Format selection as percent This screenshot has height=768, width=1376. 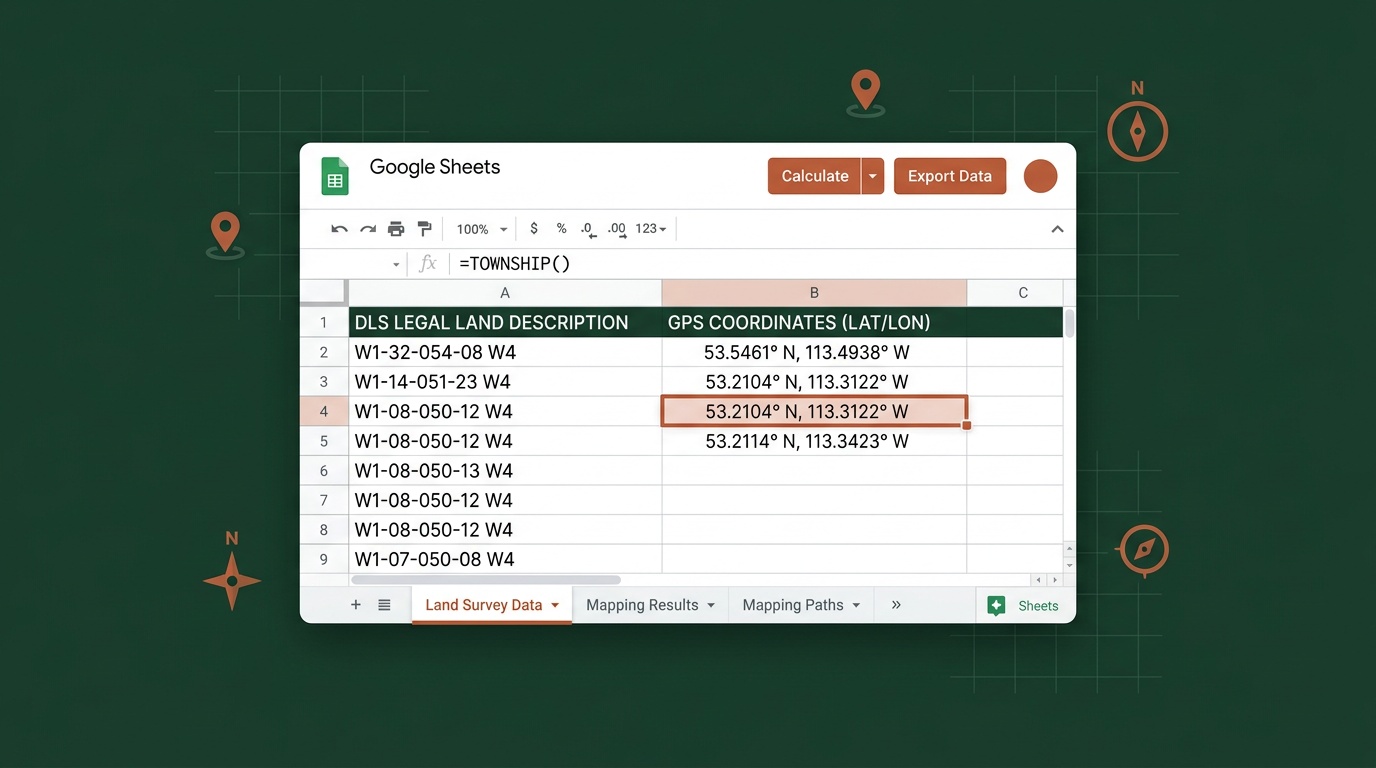(561, 228)
